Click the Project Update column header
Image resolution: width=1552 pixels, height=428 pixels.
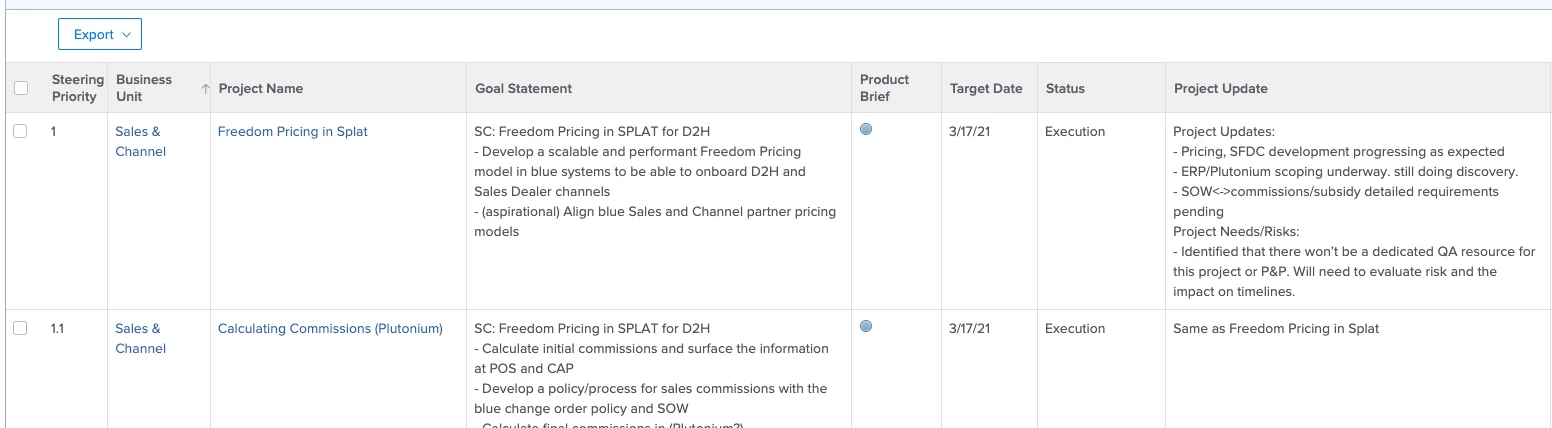click(1220, 88)
